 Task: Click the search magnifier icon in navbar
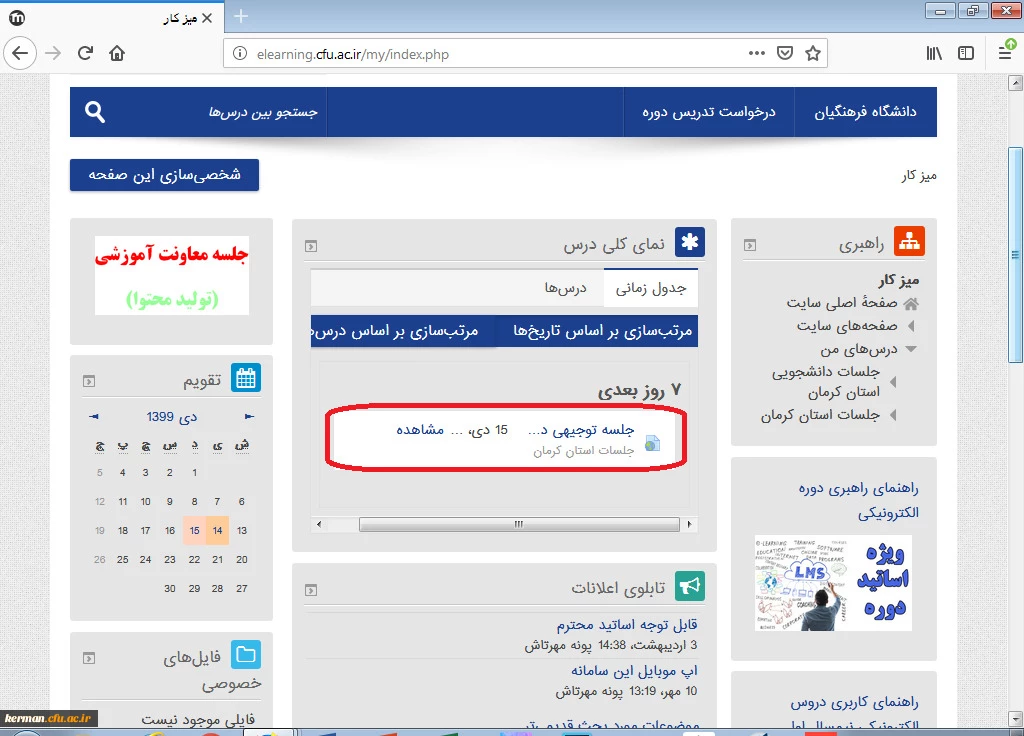[x=95, y=112]
